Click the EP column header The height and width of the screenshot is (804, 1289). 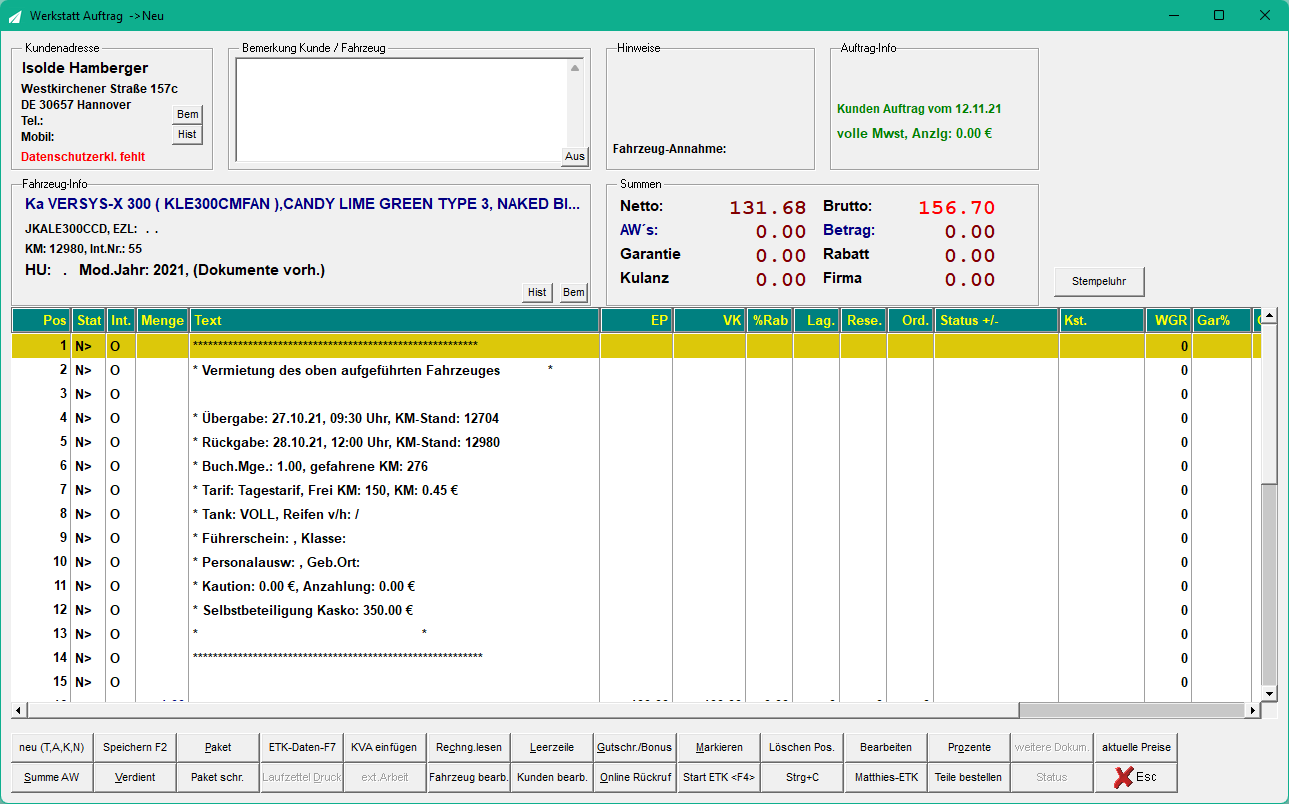coord(636,320)
